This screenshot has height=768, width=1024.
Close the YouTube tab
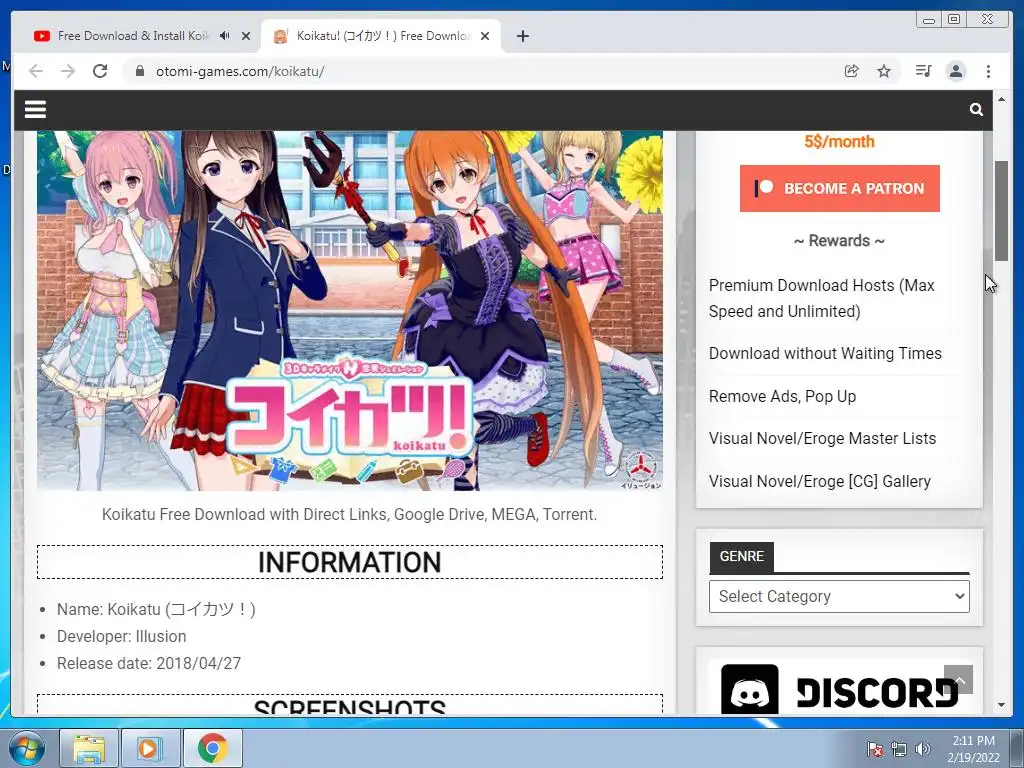point(246,36)
